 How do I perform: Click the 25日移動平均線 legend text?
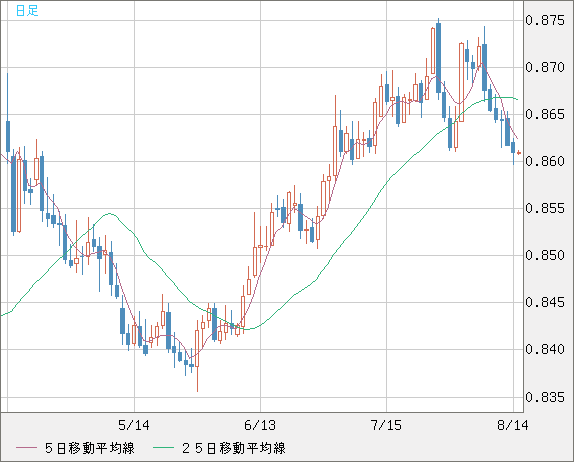(x=234, y=448)
